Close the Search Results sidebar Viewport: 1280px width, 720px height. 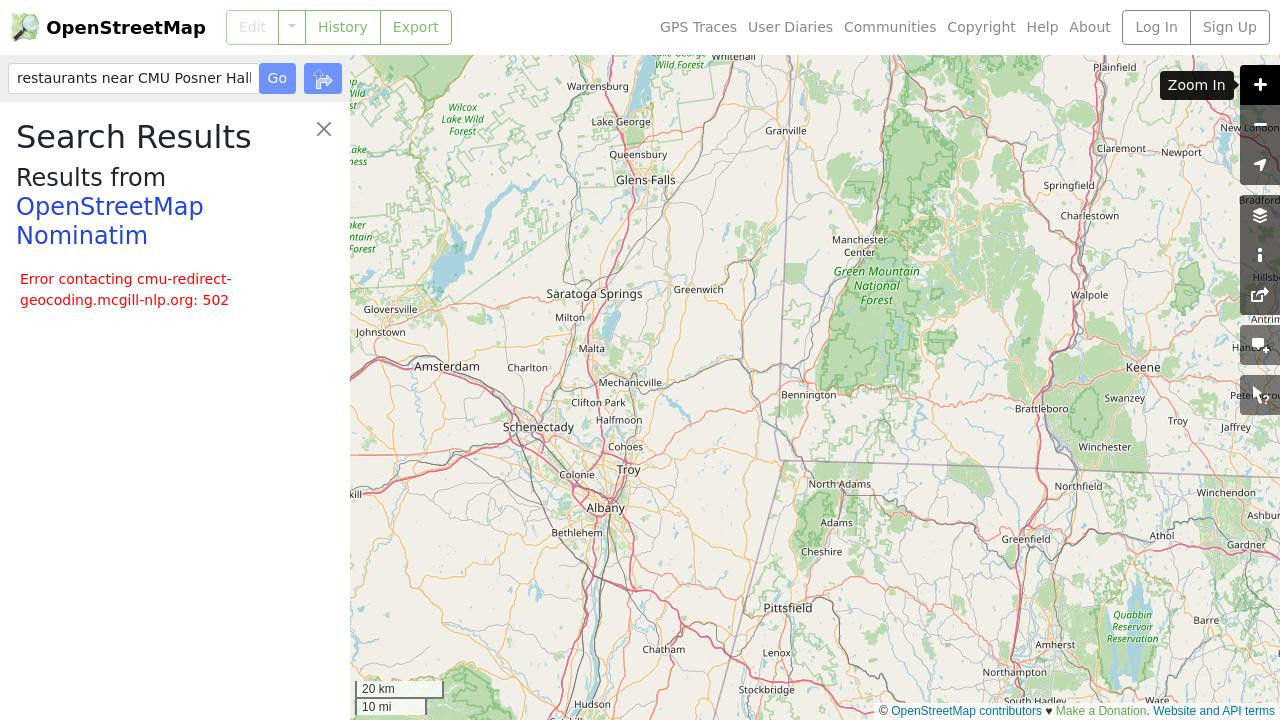pos(324,129)
